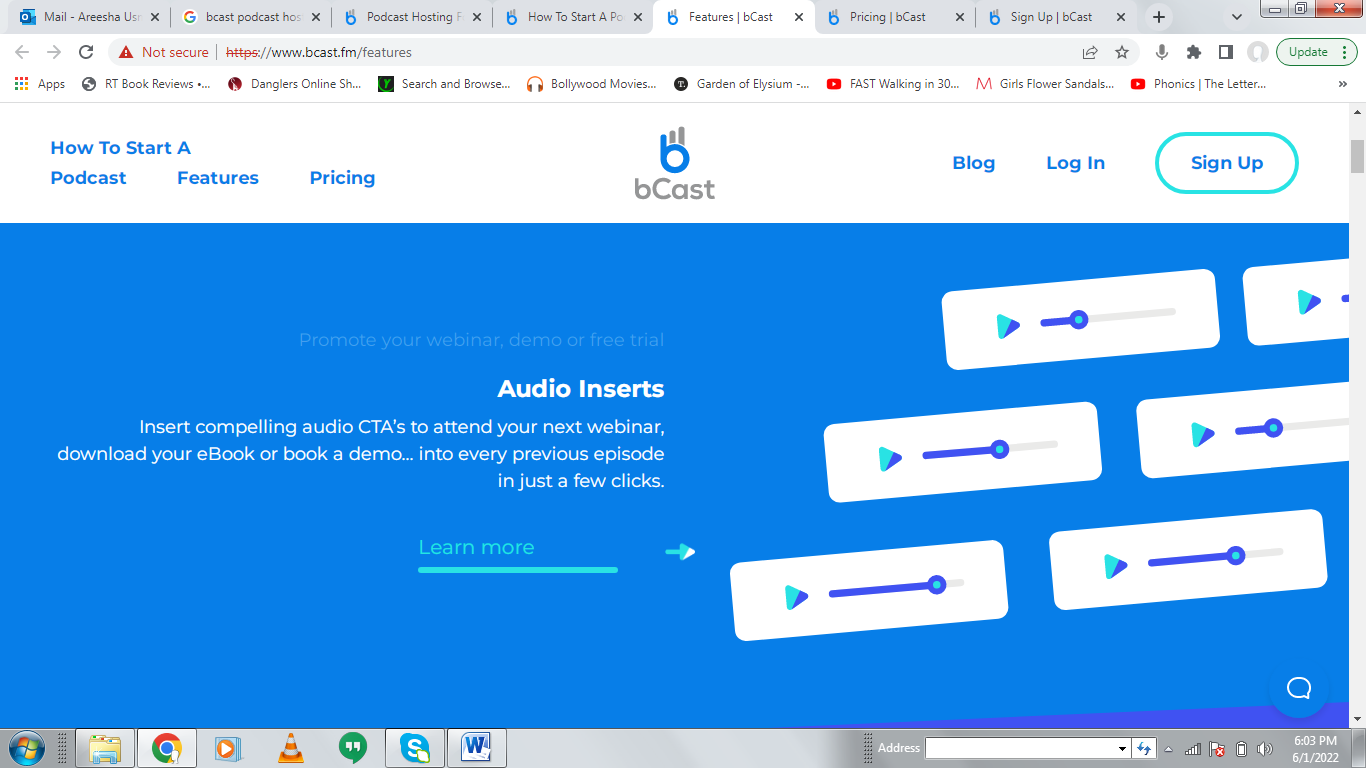The image size is (1366, 768).
Task: Go forward to the next page
Action: click(54, 52)
